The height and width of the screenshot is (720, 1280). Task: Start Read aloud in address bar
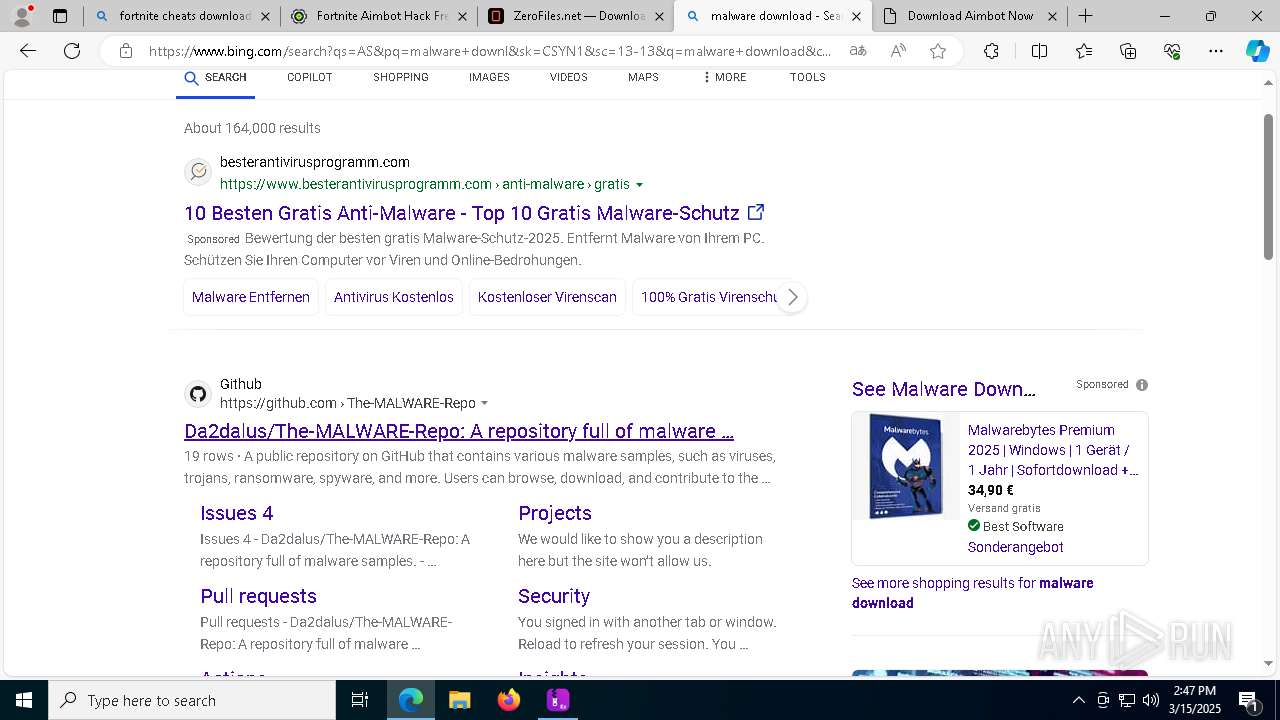click(x=898, y=51)
